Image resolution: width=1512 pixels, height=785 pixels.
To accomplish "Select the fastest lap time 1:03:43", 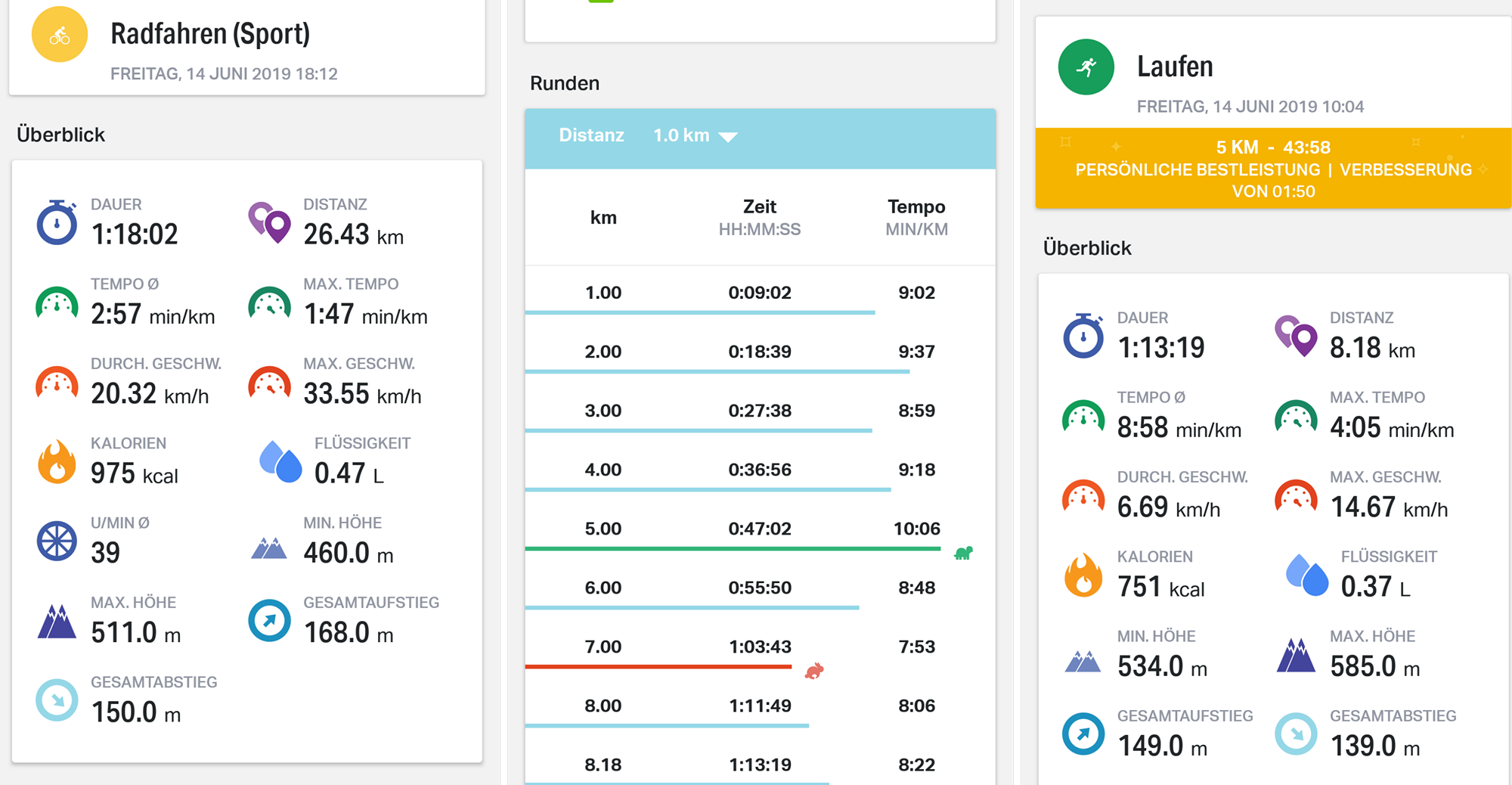I will click(x=760, y=647).
